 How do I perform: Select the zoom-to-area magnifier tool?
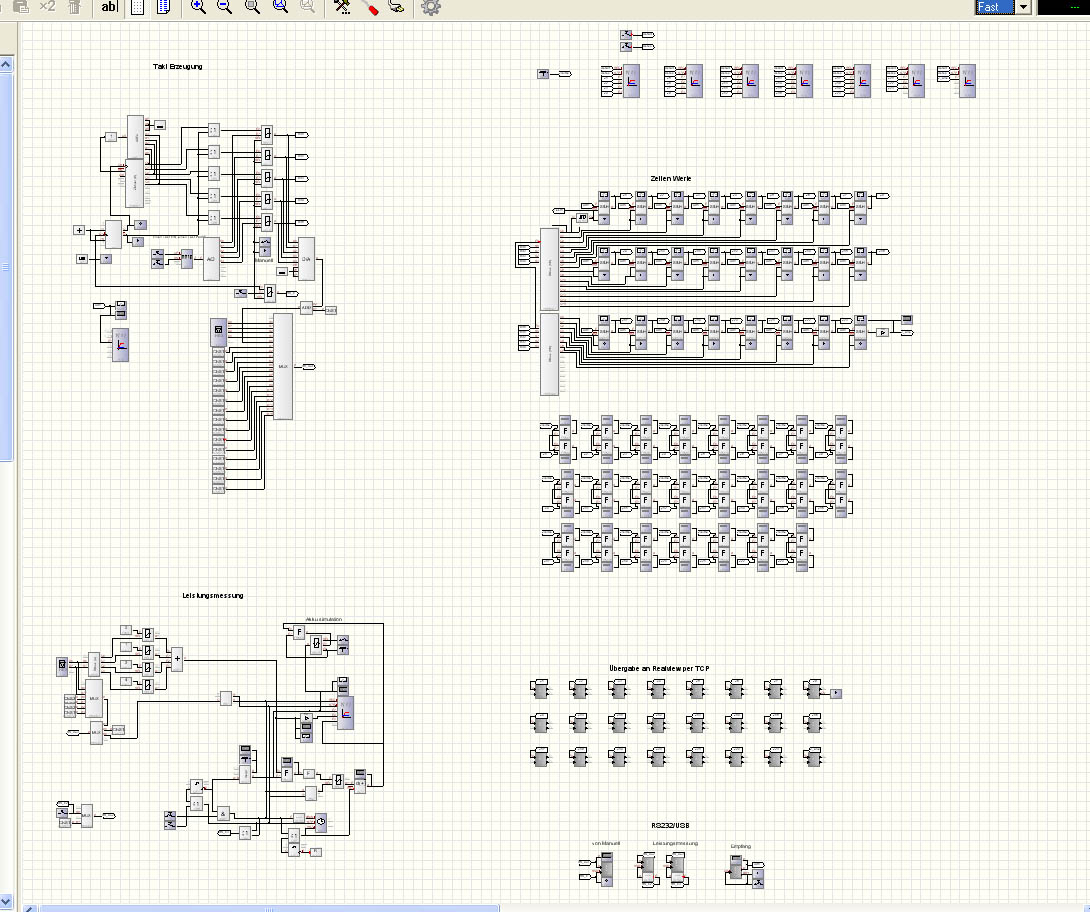click(x=252, y=7)
